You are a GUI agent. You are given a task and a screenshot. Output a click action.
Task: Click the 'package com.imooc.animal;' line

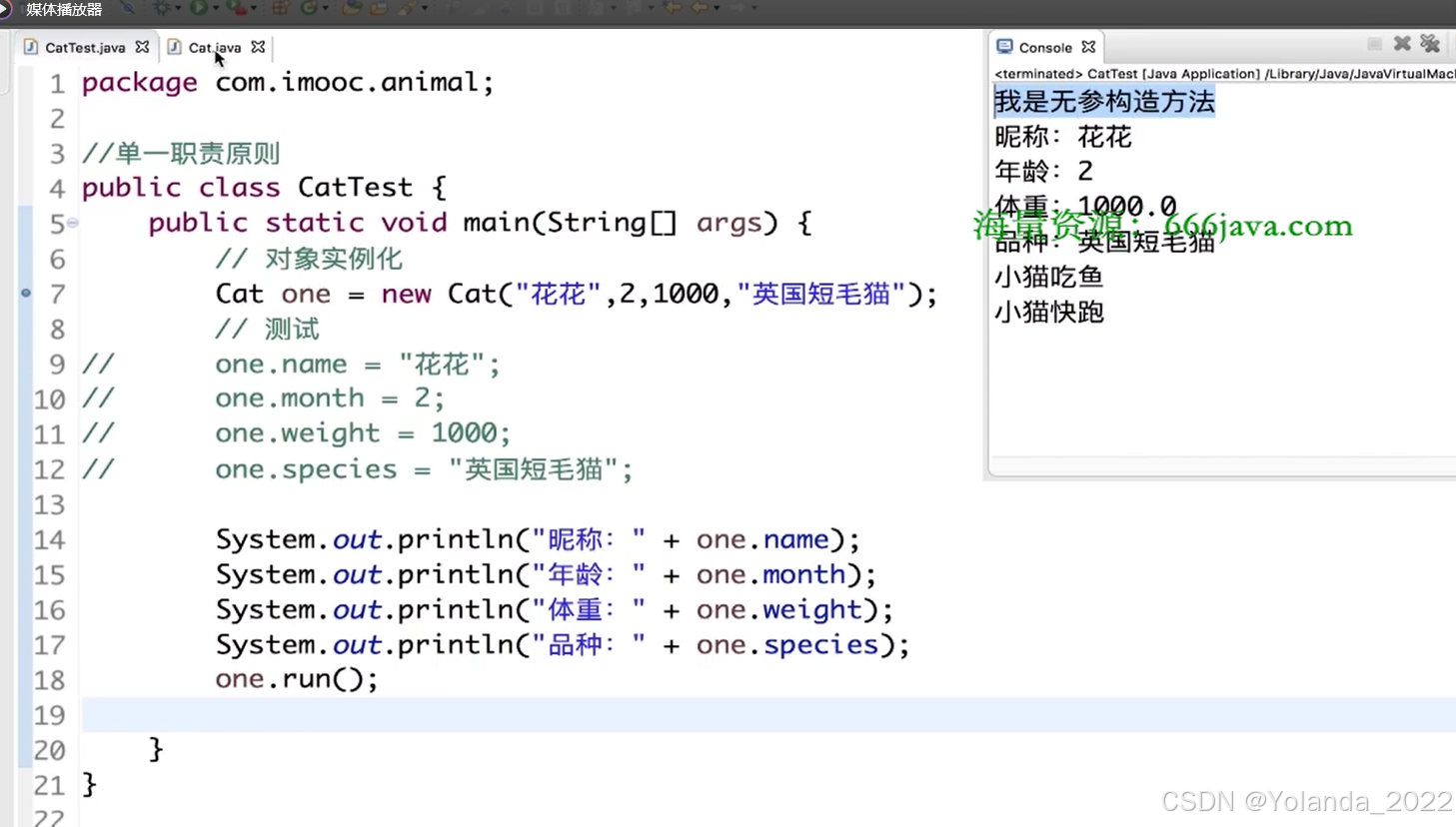(x=288, y=82)
